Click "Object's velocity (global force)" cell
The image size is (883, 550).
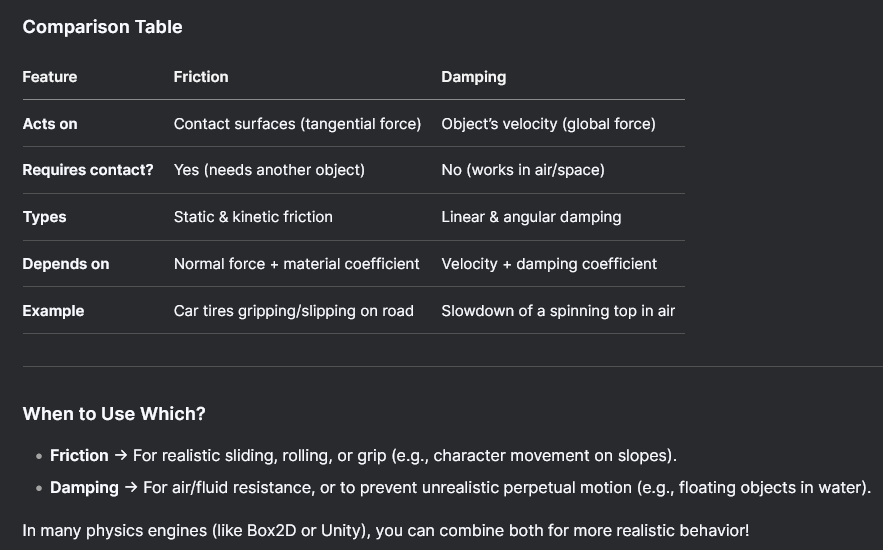point(548,124)
